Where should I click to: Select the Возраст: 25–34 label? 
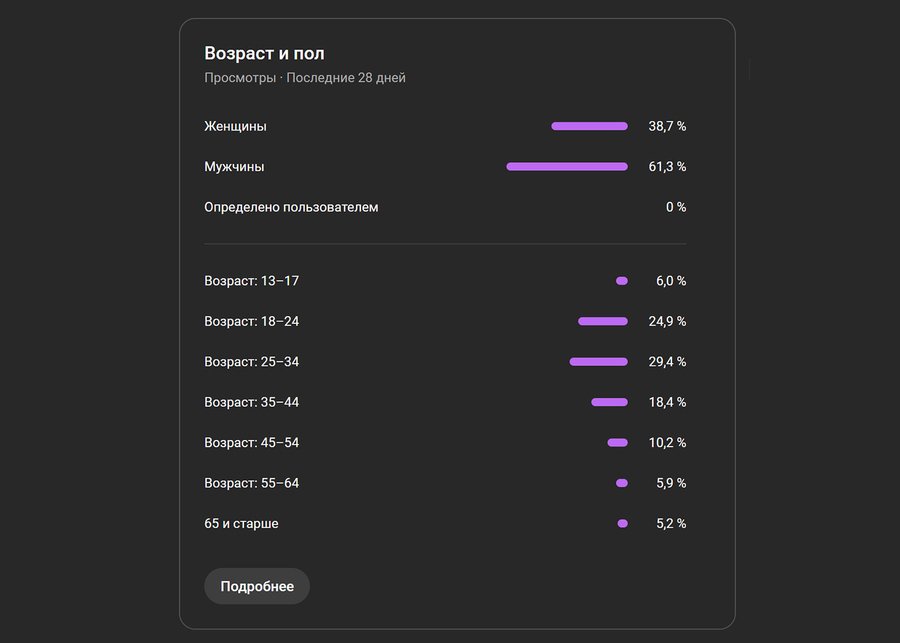[251, 362]
